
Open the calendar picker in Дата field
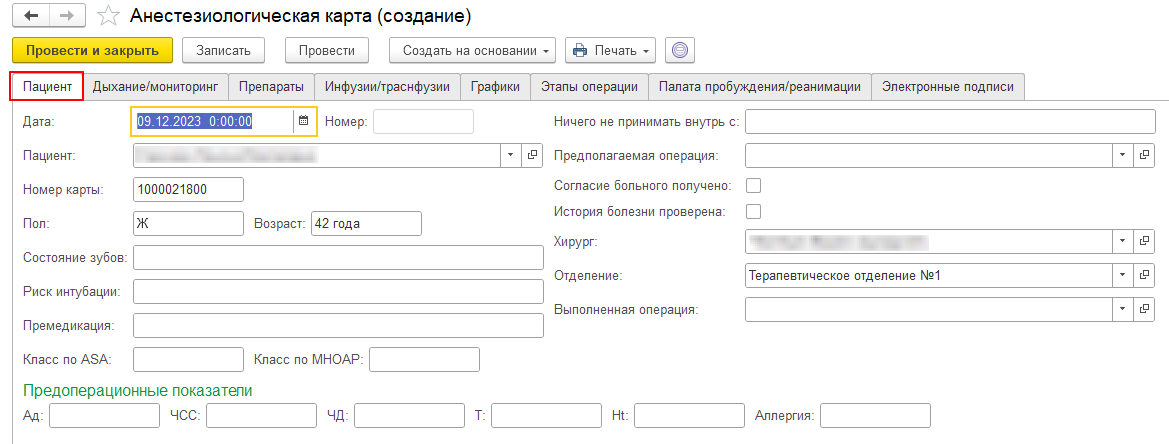(x=303, y=121)
